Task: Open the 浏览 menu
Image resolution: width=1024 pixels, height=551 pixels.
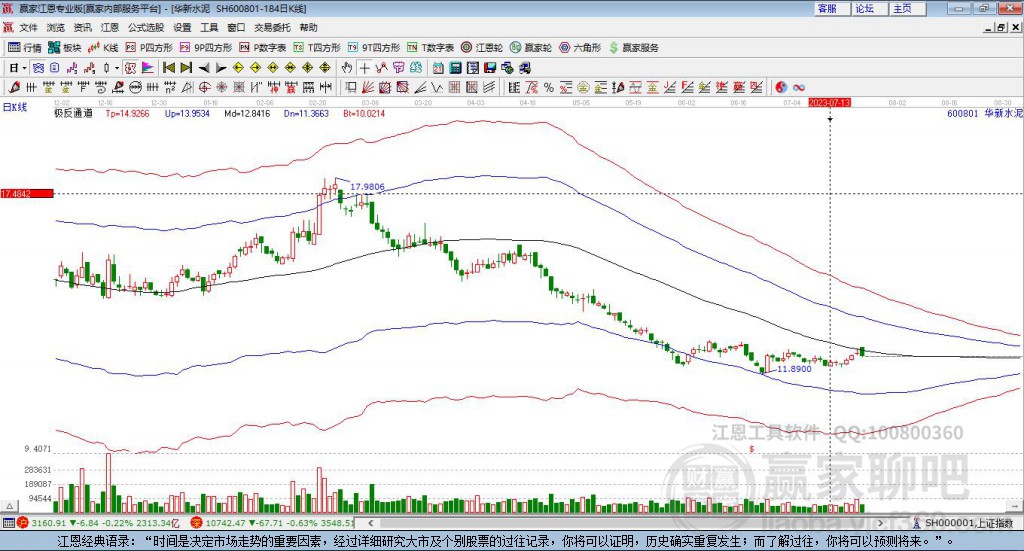Action: coord(56,27)
